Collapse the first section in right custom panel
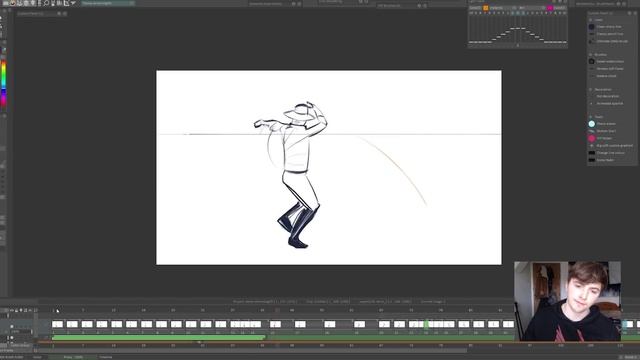Screen dimensions: 640x360 click(x=590, y=20)
